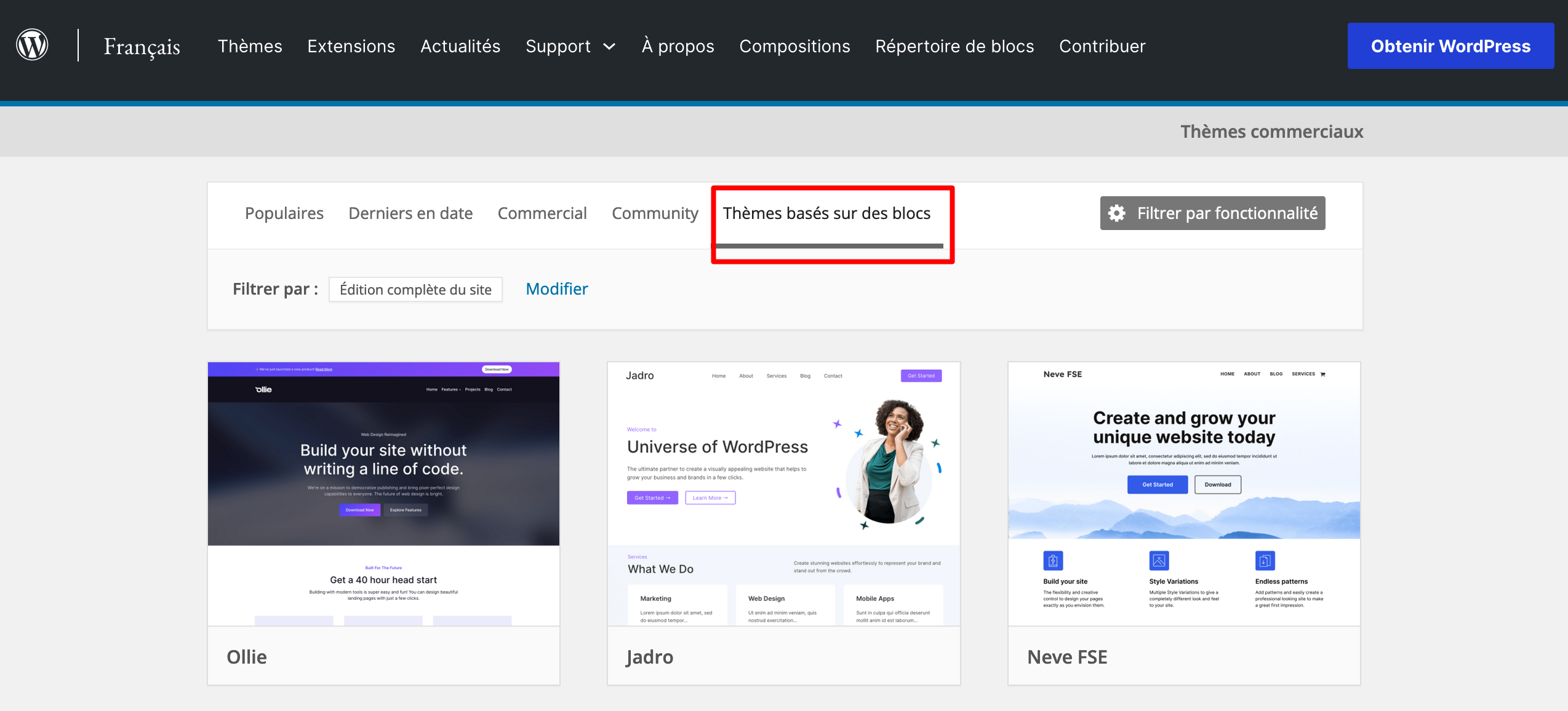
Task: Click the WordPress logo in the navbar
Action: coord(32,45)
